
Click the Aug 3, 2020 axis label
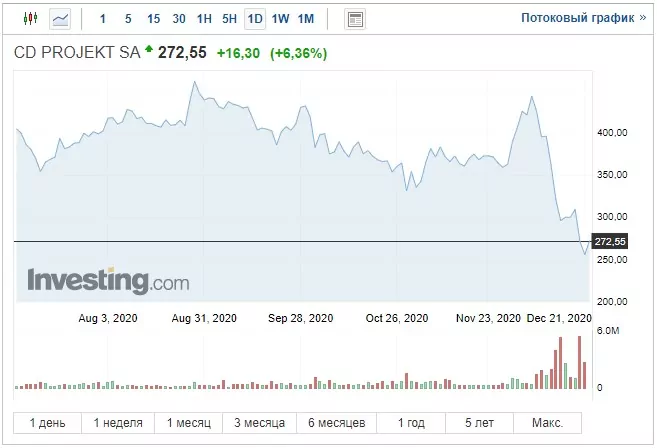coord(108,318)
